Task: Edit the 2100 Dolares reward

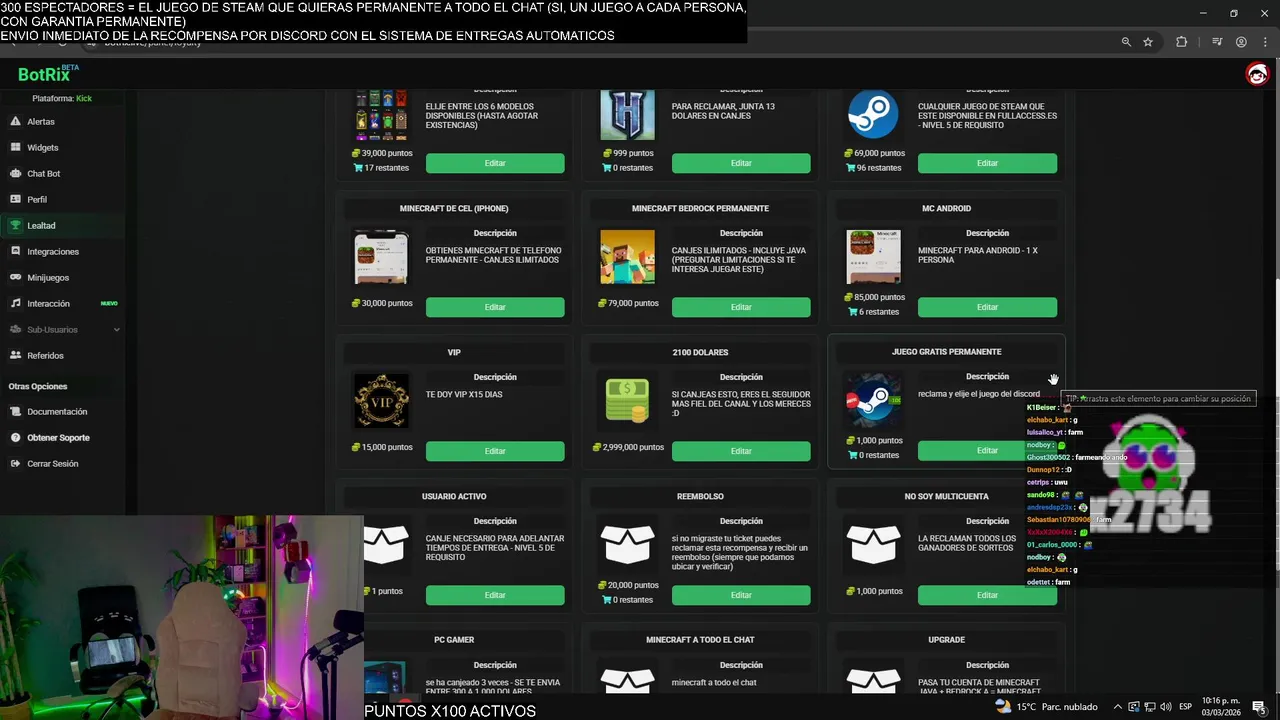Action: [741, 451]
